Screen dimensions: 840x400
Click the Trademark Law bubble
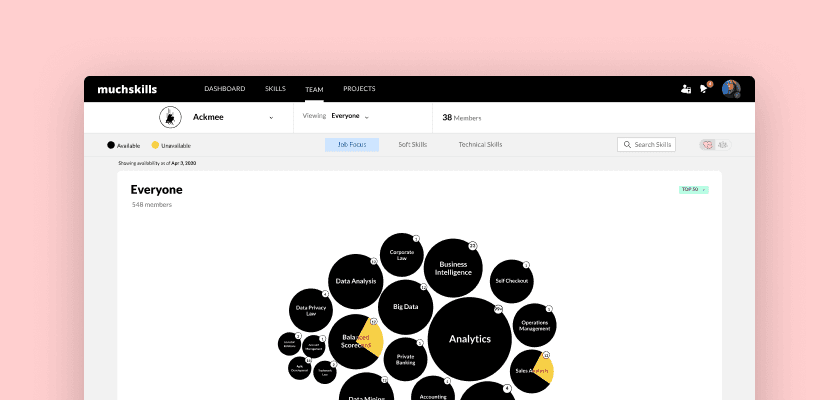(x=325, y=372)
